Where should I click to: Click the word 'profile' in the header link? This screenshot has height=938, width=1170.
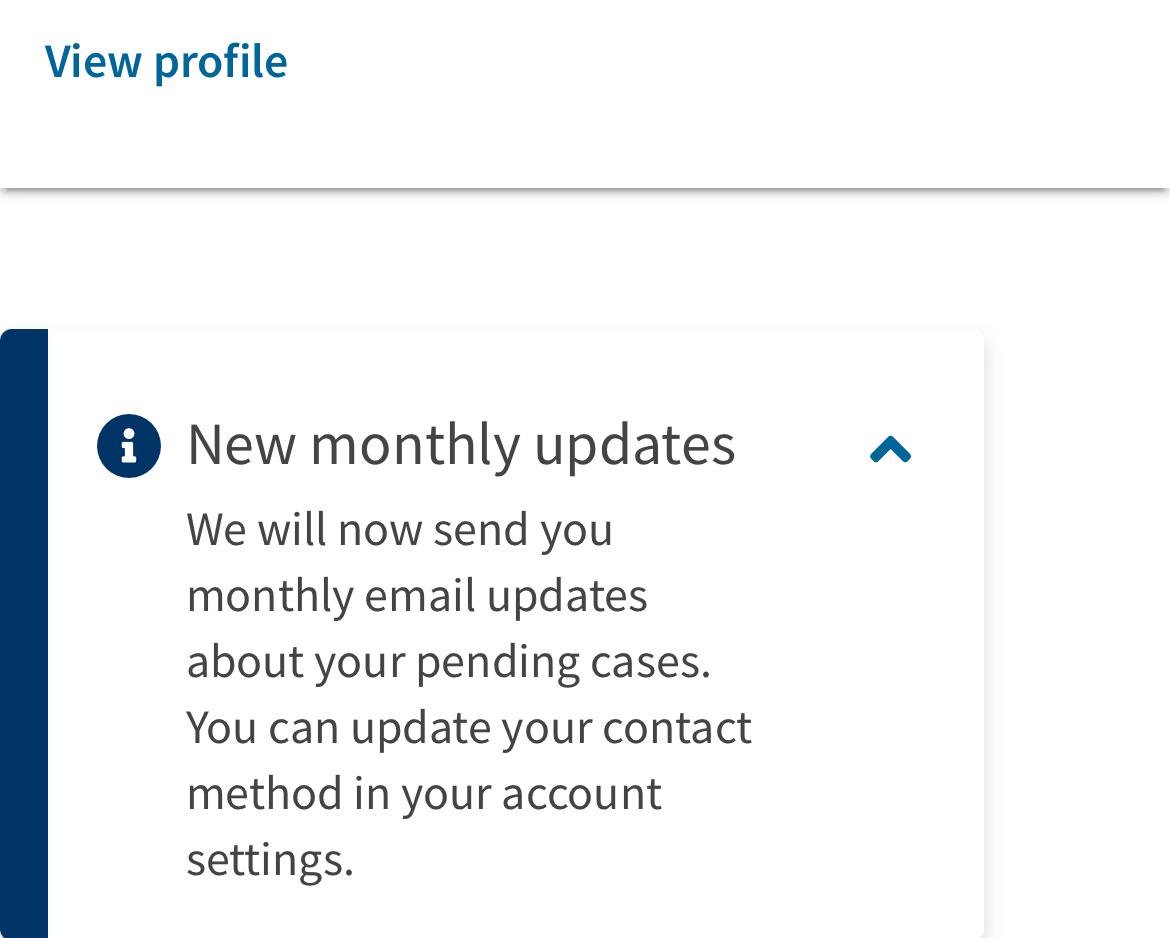221,61
